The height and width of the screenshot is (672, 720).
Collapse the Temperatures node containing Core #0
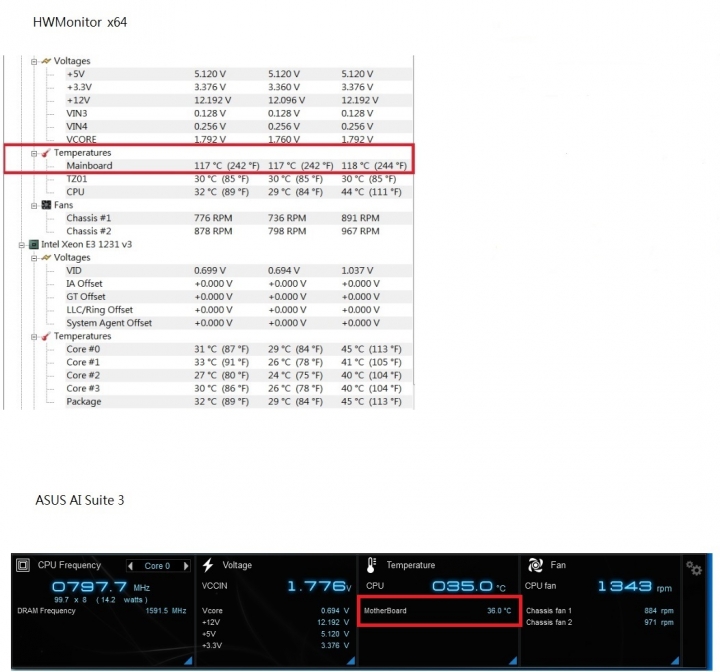pyautogui.click(x=34, y=337)
